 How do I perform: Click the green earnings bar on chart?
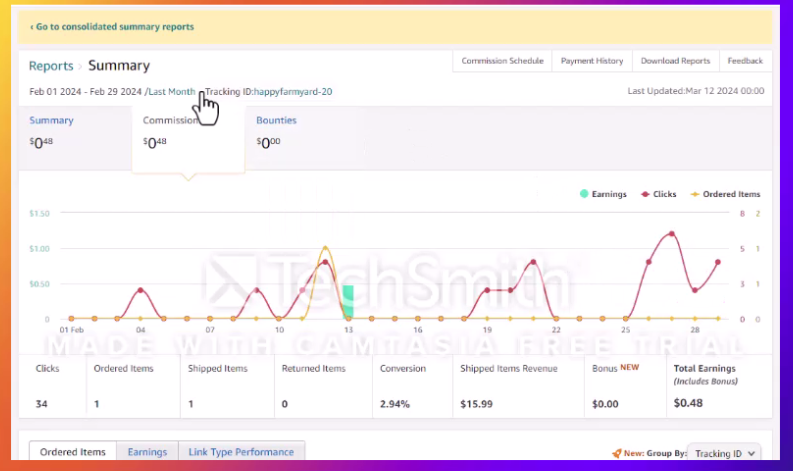coord(348,302)
